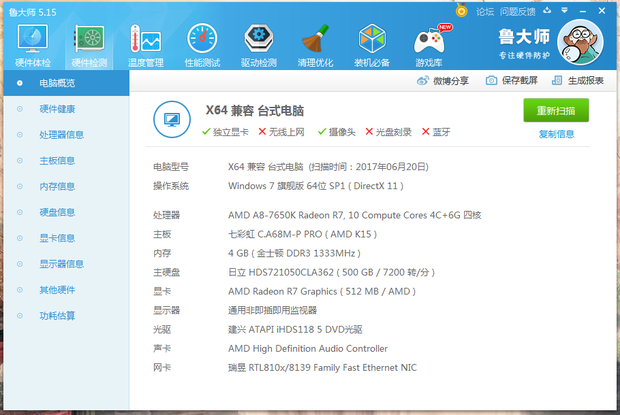This screenshot has height=415, width=620.
Task: Open 显卡信息 graphics card info
Action: tap(66, 238)
